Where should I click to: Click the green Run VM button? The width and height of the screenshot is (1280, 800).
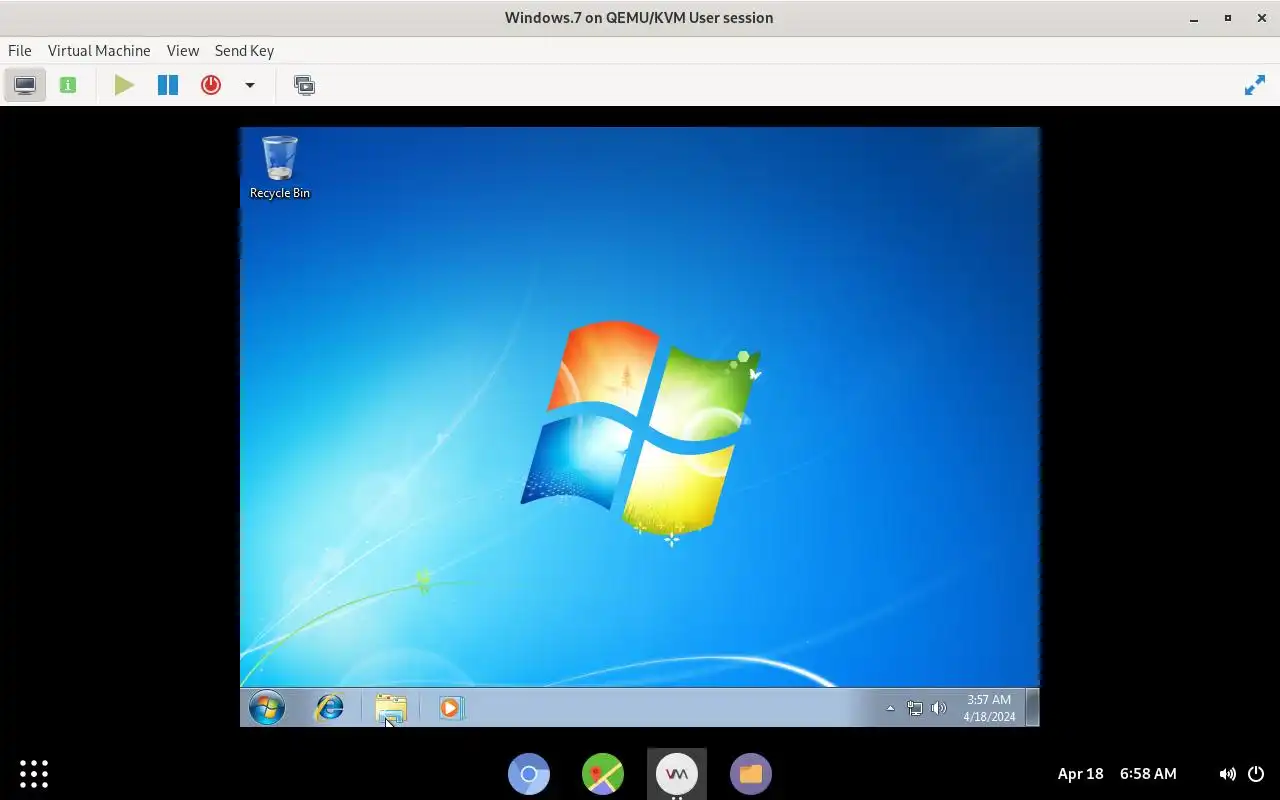(124, 85)
